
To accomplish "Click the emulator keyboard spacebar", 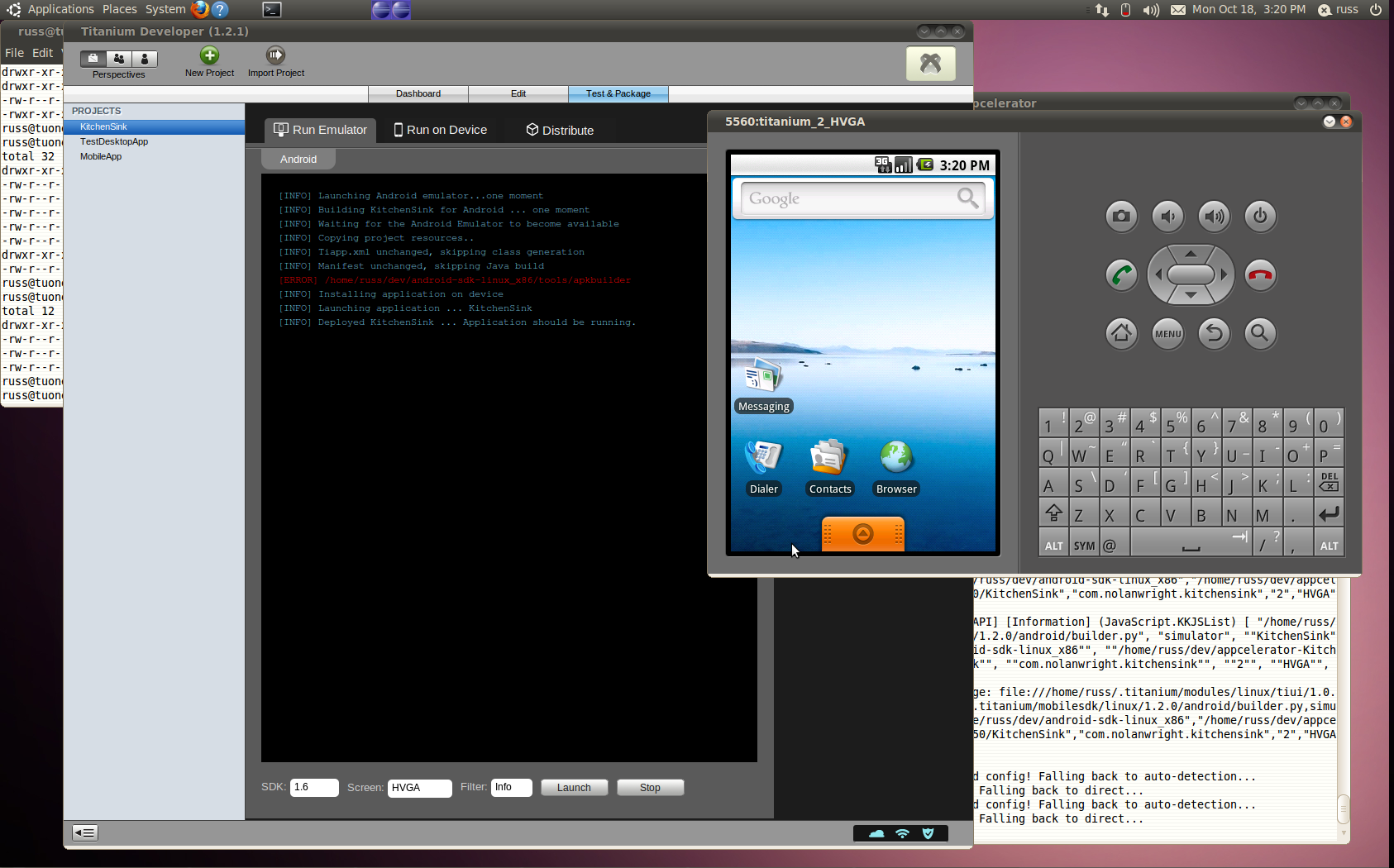I will click(x=1191, y=544).
